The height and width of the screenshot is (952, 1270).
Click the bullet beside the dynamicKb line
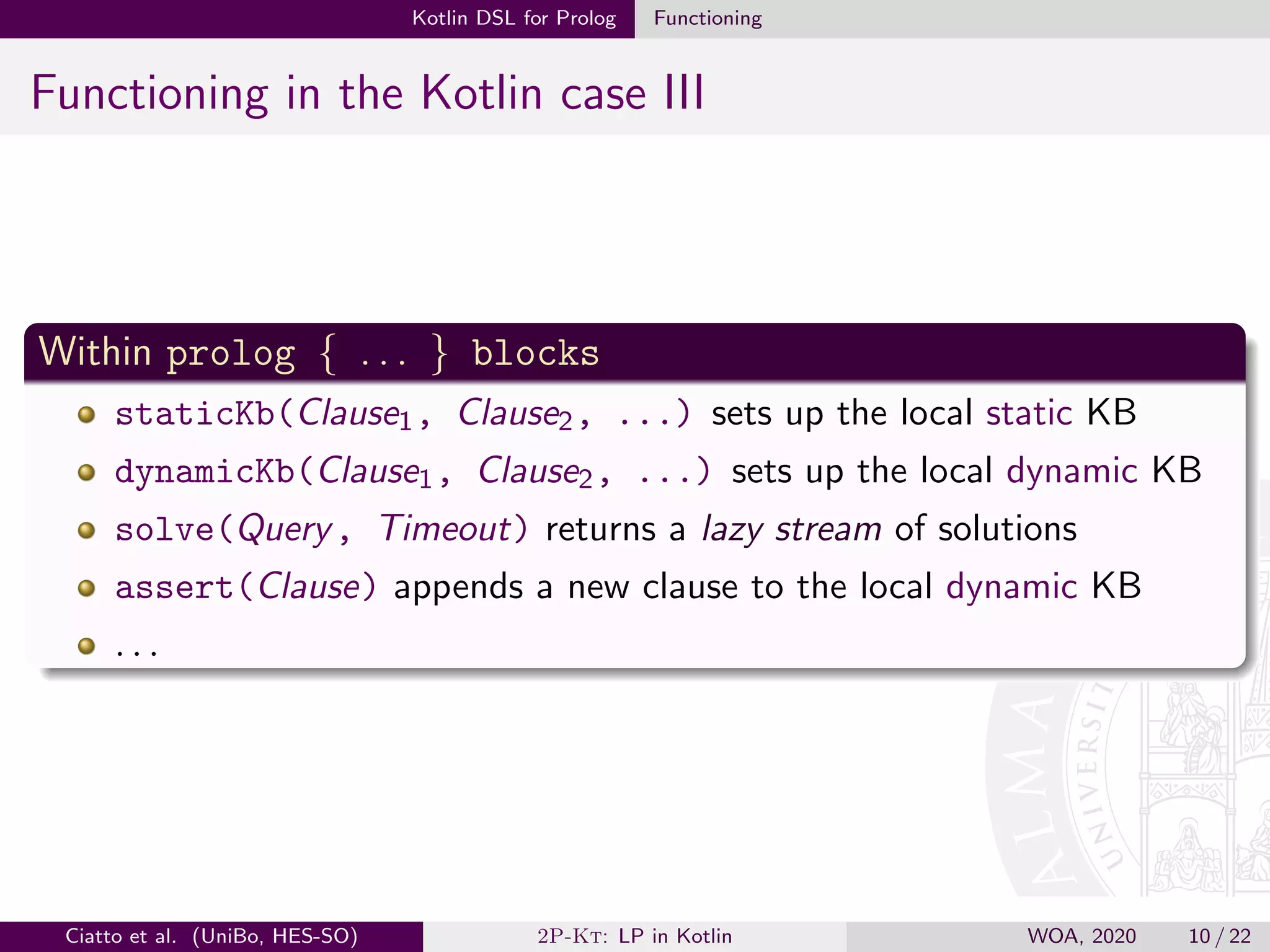86,473
